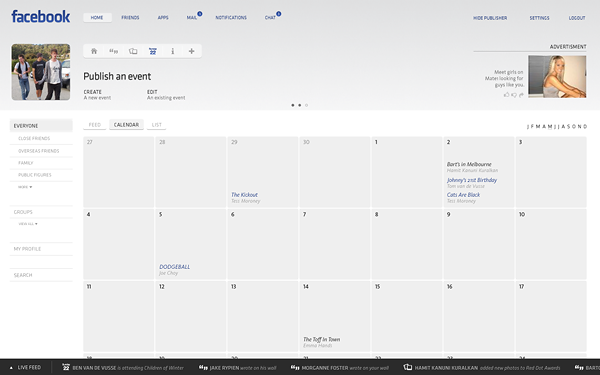Select the home icon in publisher toolbar
The height and width of the screenshot is (375, 600).
pyautogui.click(x=94, y=51)
